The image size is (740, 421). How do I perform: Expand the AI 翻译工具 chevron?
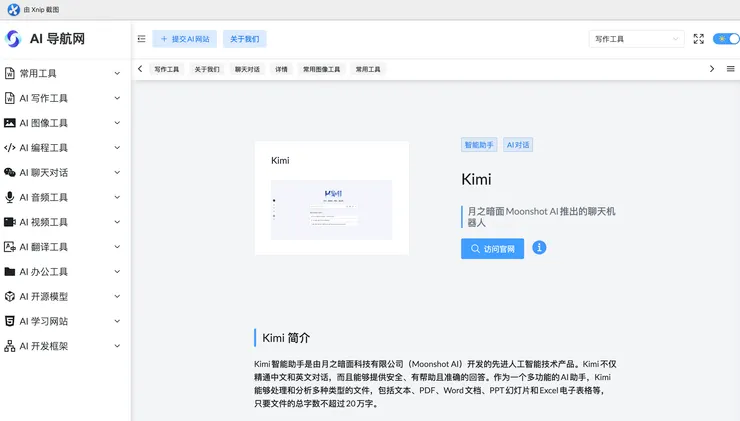click(117, 247)
